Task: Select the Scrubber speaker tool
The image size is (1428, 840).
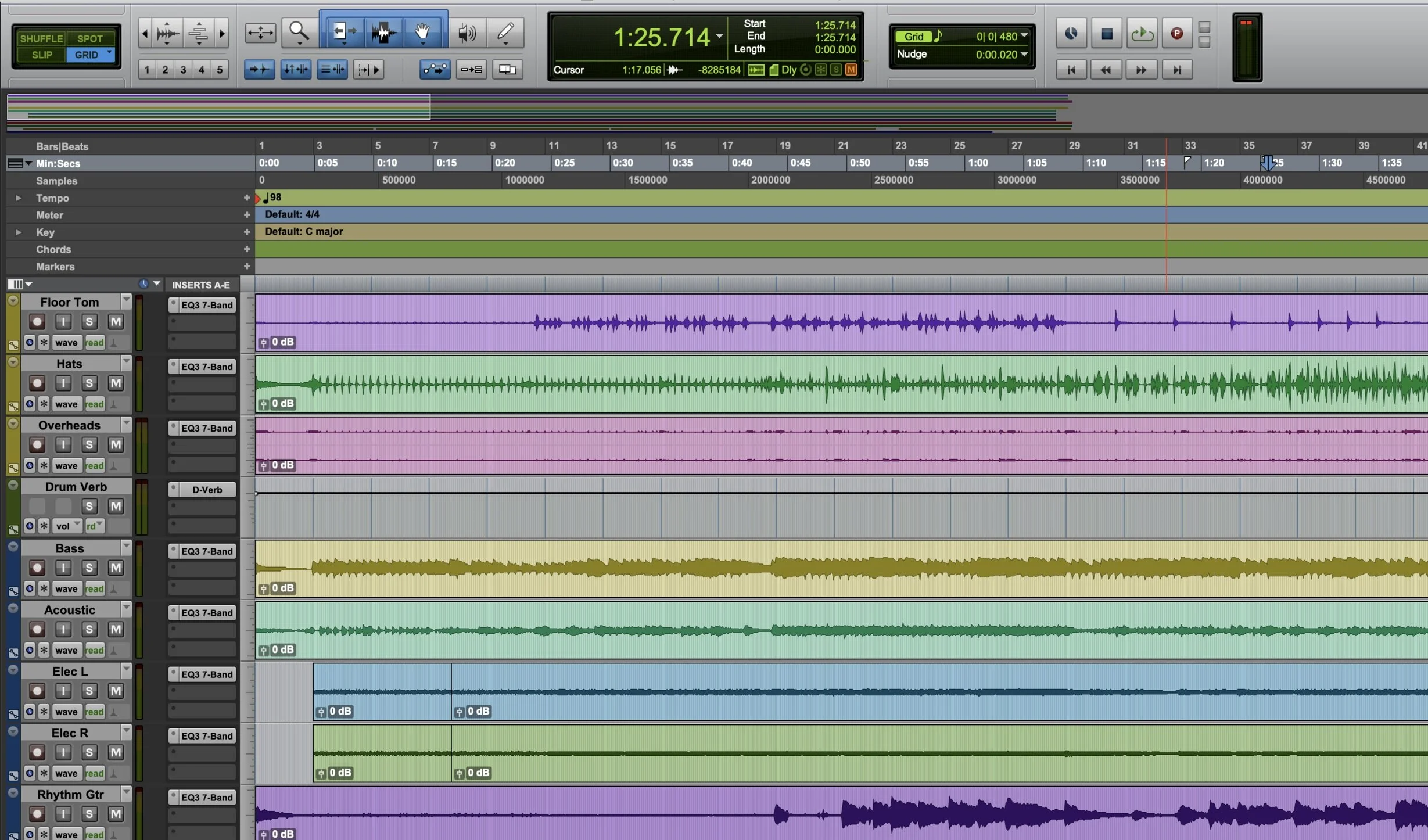Action: tap(467, 33)
